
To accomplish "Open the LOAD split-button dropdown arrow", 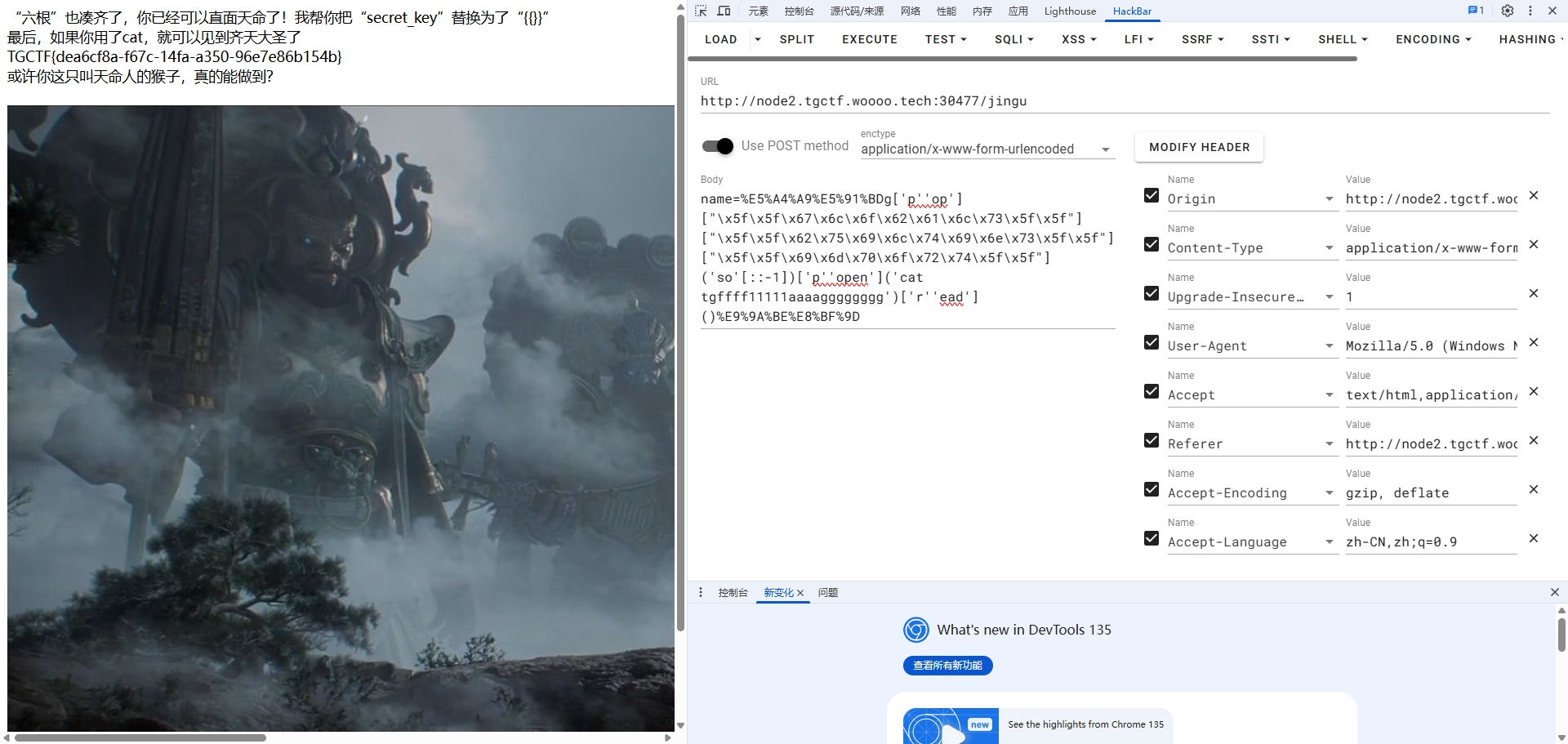I will click(x=758, y=39).
